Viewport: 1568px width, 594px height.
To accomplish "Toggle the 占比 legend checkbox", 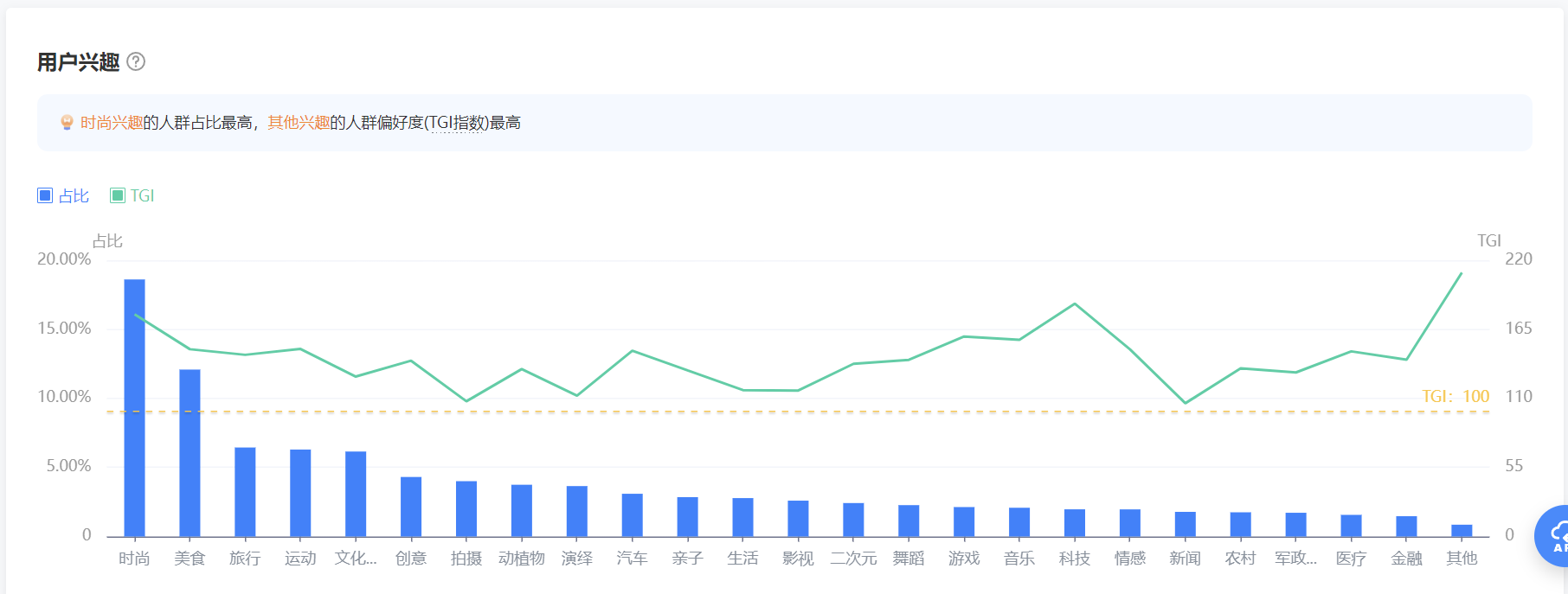I will (45, 195).
